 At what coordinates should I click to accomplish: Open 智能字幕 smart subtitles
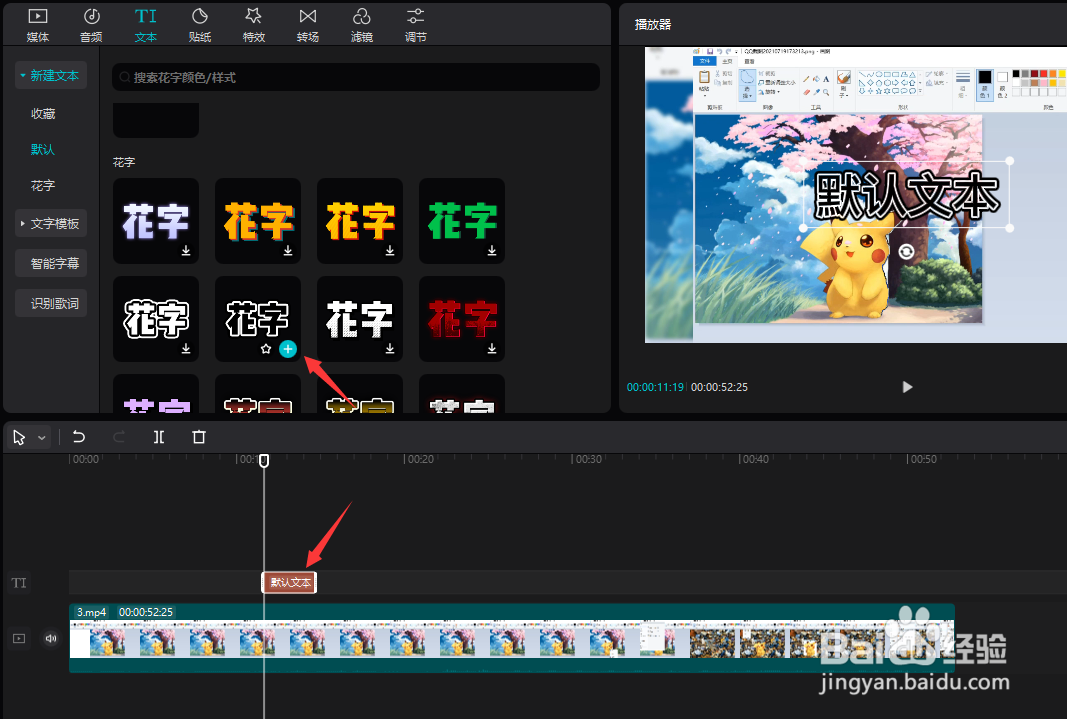click(51, 263)
